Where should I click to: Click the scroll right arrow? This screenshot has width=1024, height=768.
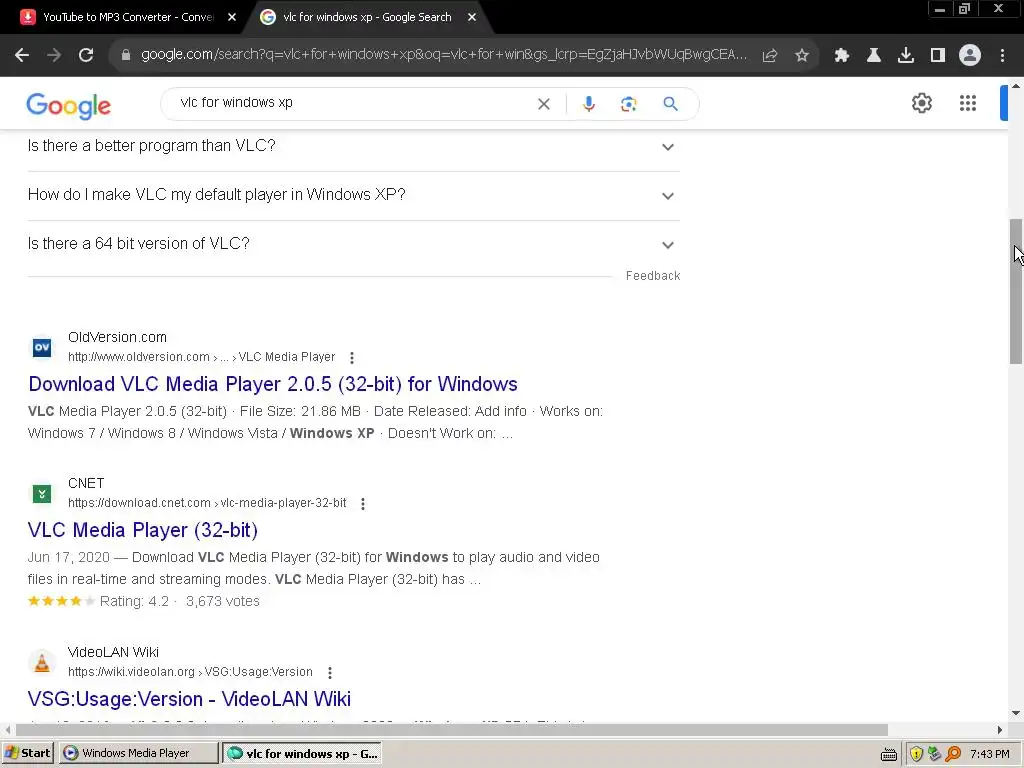point(1000,729)
